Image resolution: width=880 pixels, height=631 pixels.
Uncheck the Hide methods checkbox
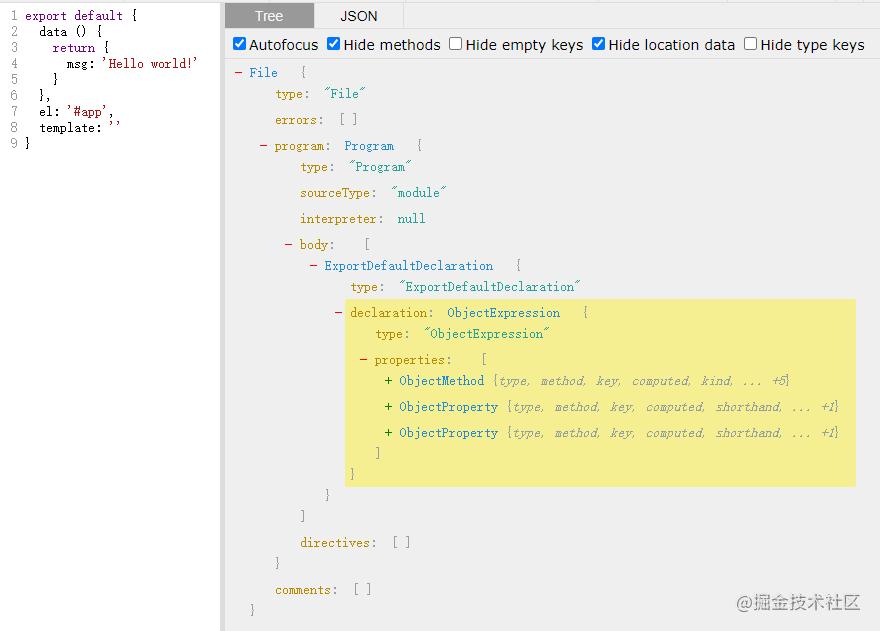click(333, 44)
